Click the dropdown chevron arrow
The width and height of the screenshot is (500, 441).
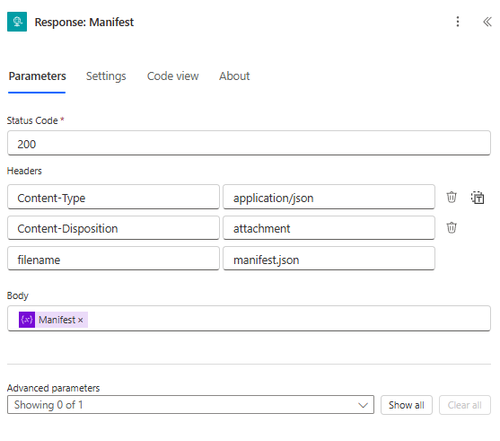363,405
